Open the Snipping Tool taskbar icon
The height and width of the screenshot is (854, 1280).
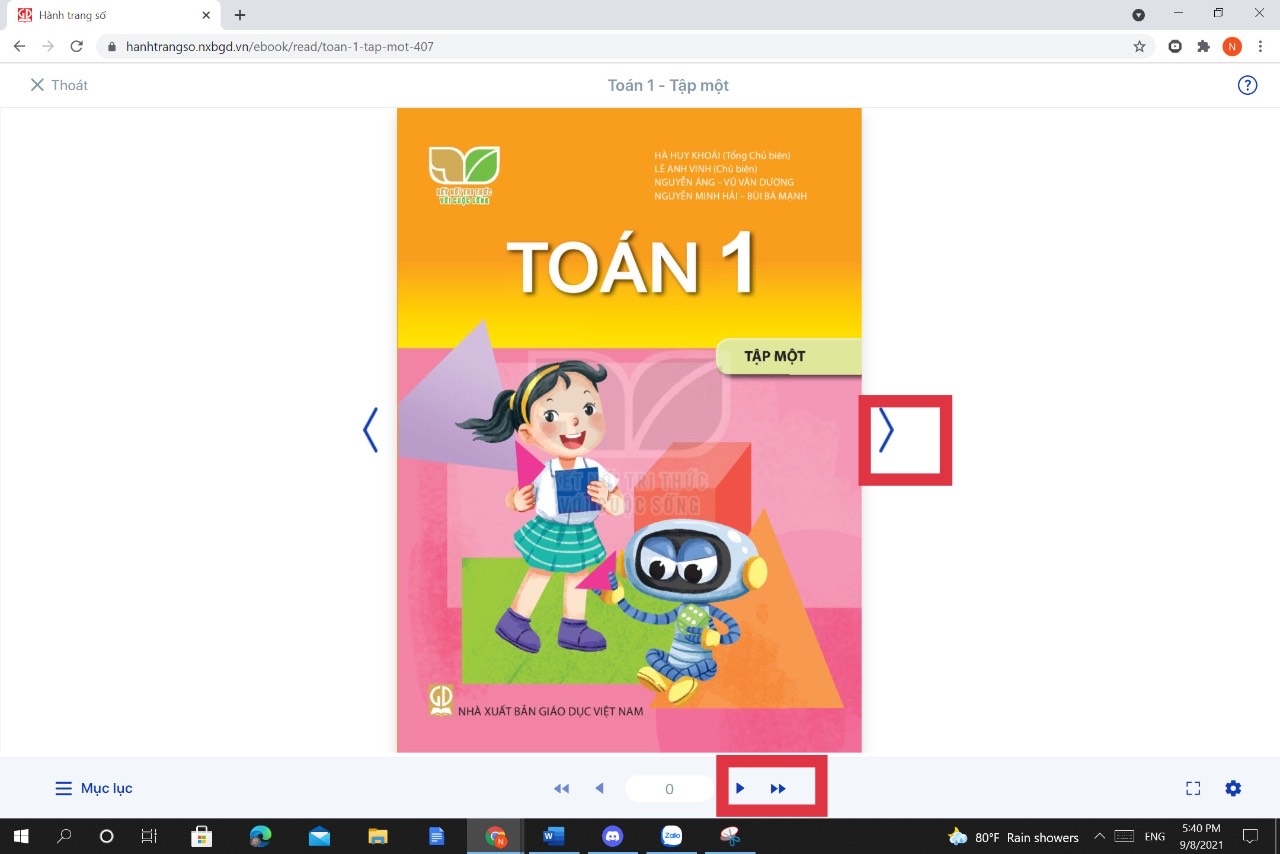point(730,836)
